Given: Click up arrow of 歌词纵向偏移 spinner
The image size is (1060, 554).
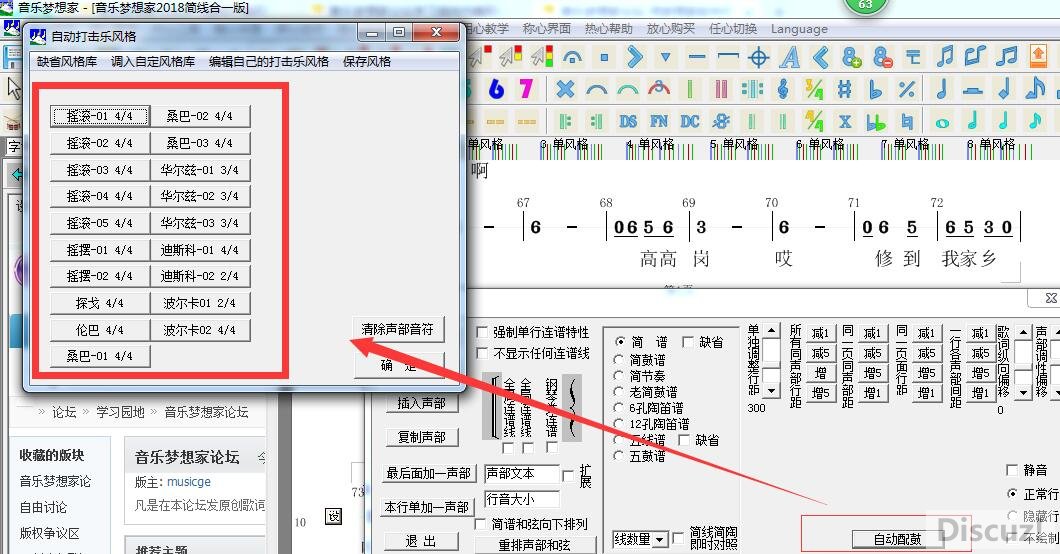Looking at the screenshot, I should pos(1023,331).
